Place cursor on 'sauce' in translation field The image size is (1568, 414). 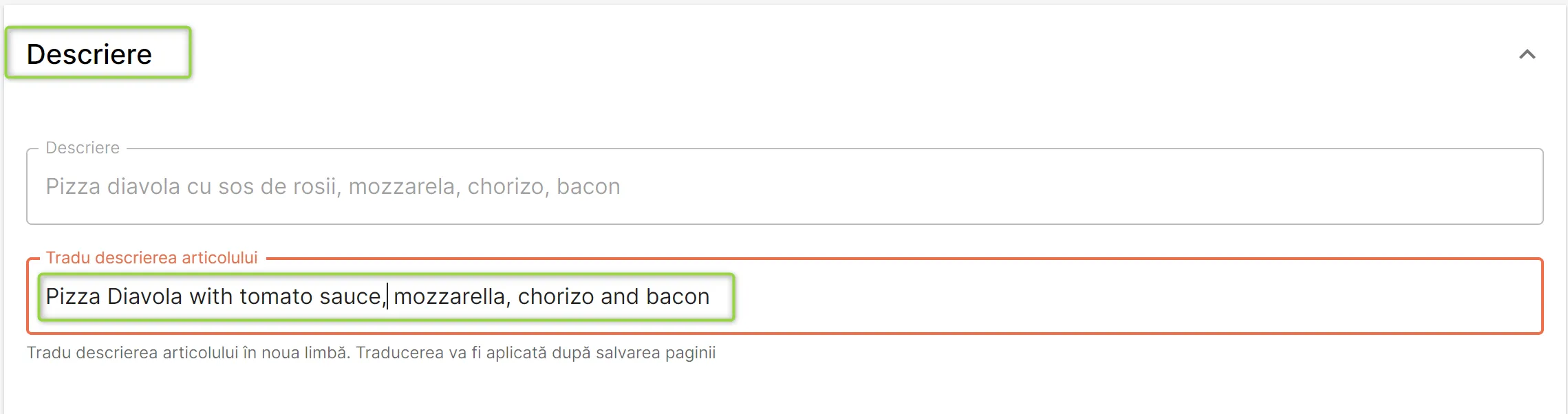[350, 296]
